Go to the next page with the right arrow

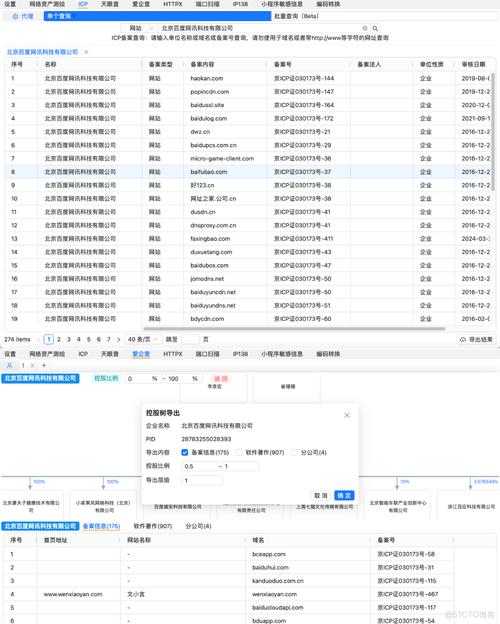point(118,339)
